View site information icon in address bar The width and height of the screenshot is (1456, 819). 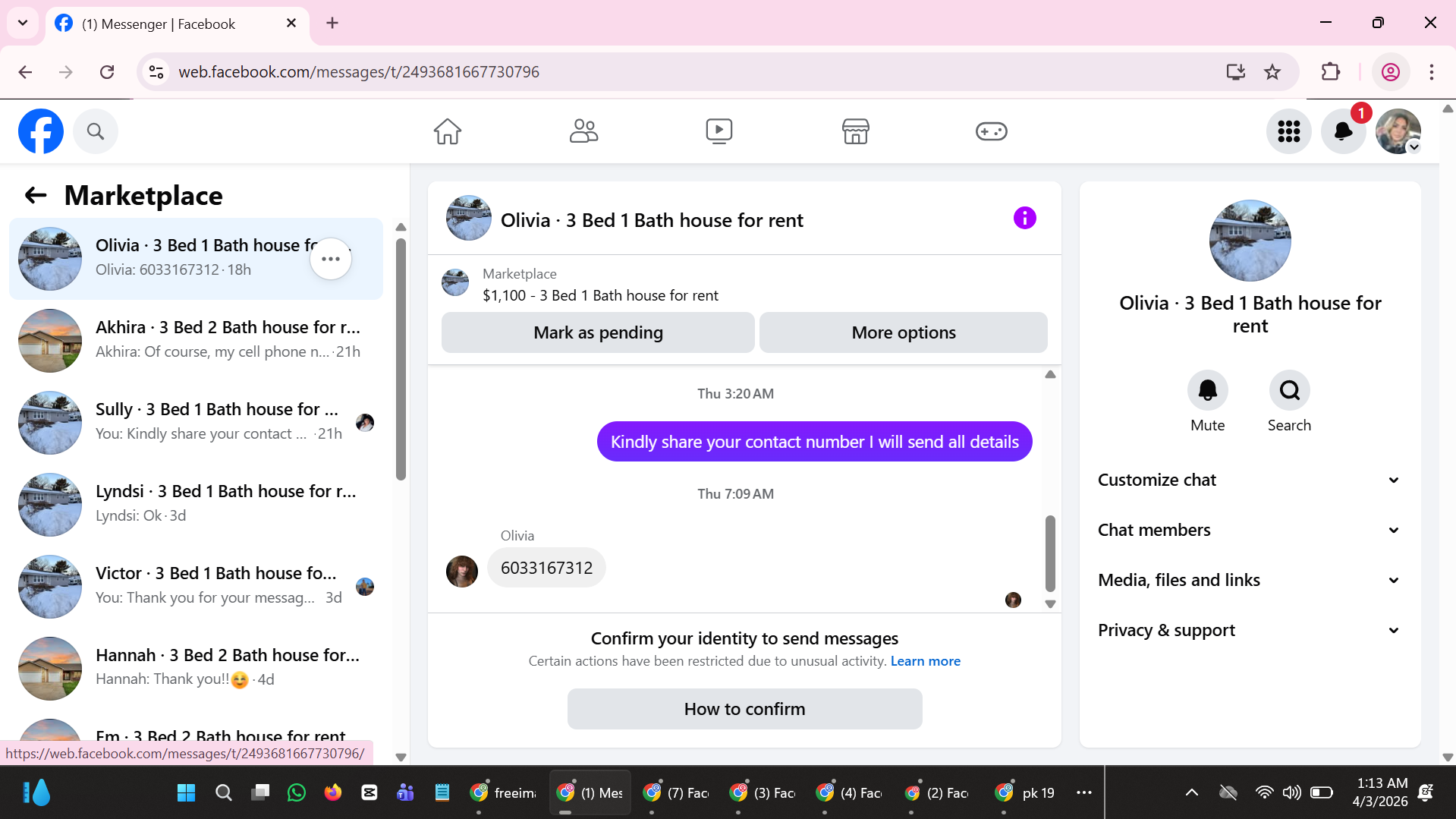coord(156,72)
